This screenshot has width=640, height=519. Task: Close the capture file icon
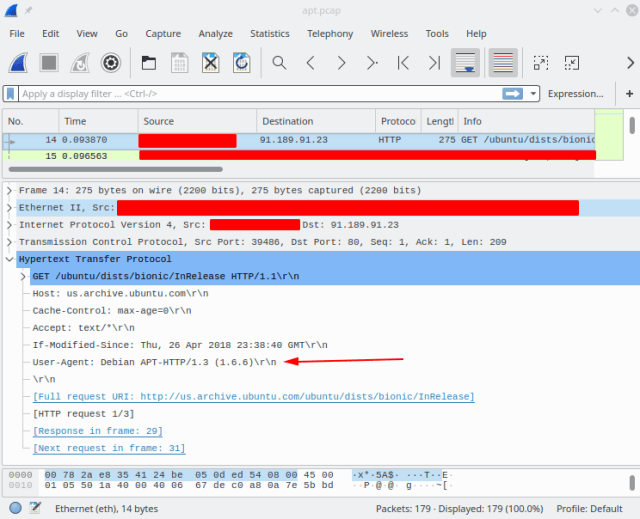pyautogui.click(x=210, y=63)
